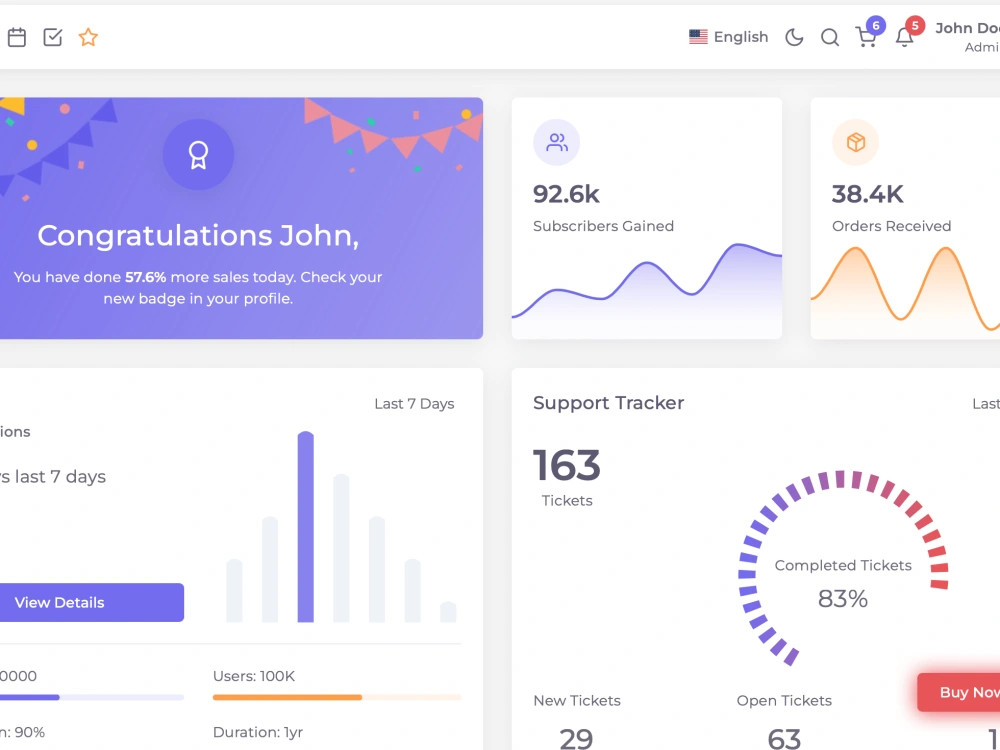Click the purple progress bar bottom left
The image size is (1000, 750).
[92, 698]
